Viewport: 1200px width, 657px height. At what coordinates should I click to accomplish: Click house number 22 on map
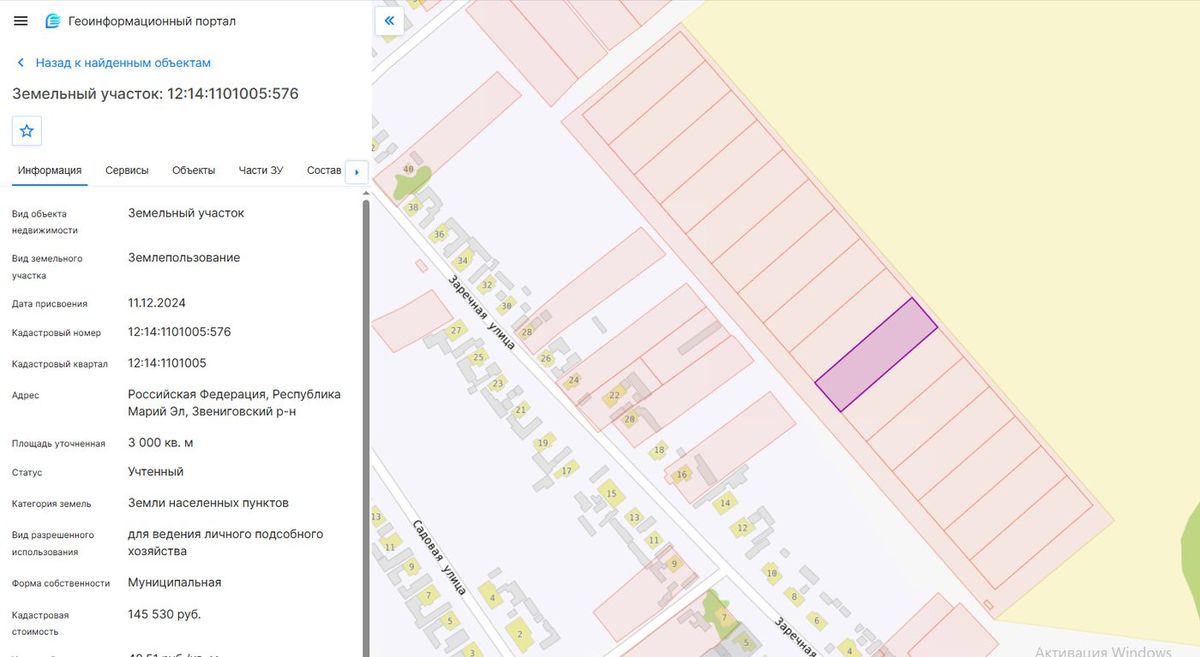point(614,396)
